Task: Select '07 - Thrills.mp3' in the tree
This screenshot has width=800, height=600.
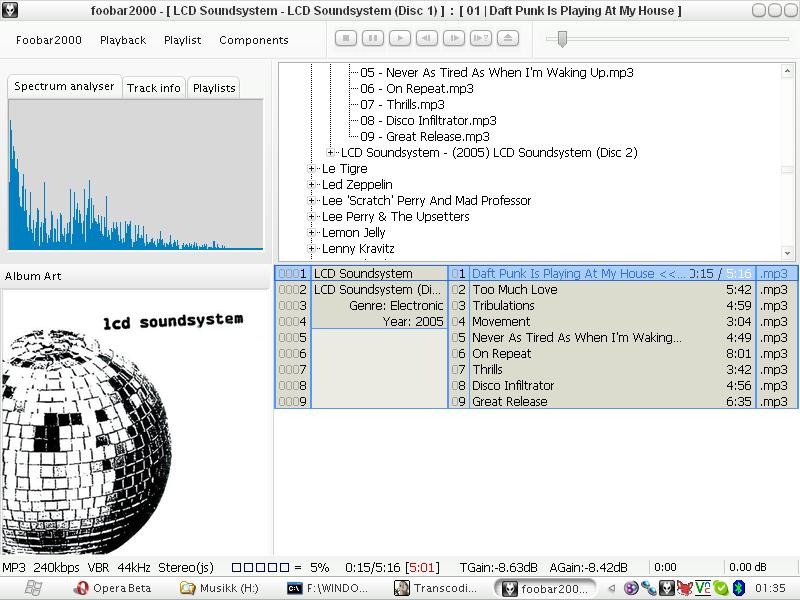Action: pyautogui.click(x=402, y=105)
